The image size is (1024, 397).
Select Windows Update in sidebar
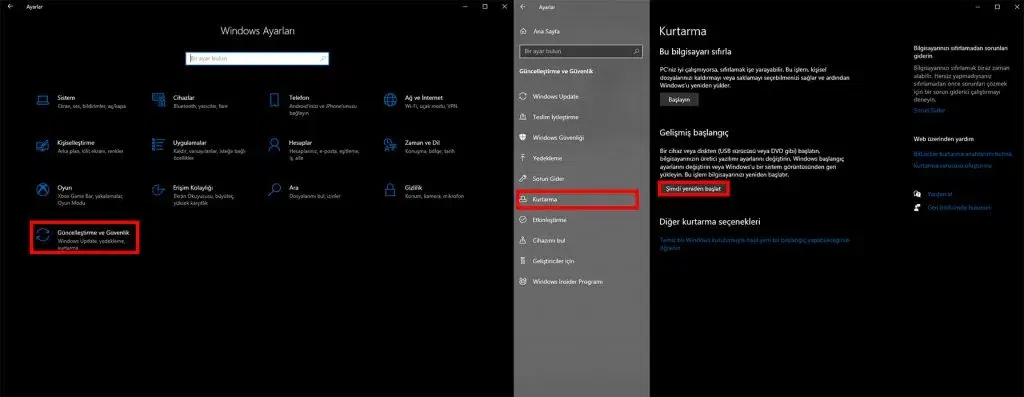tap(581, 97)
